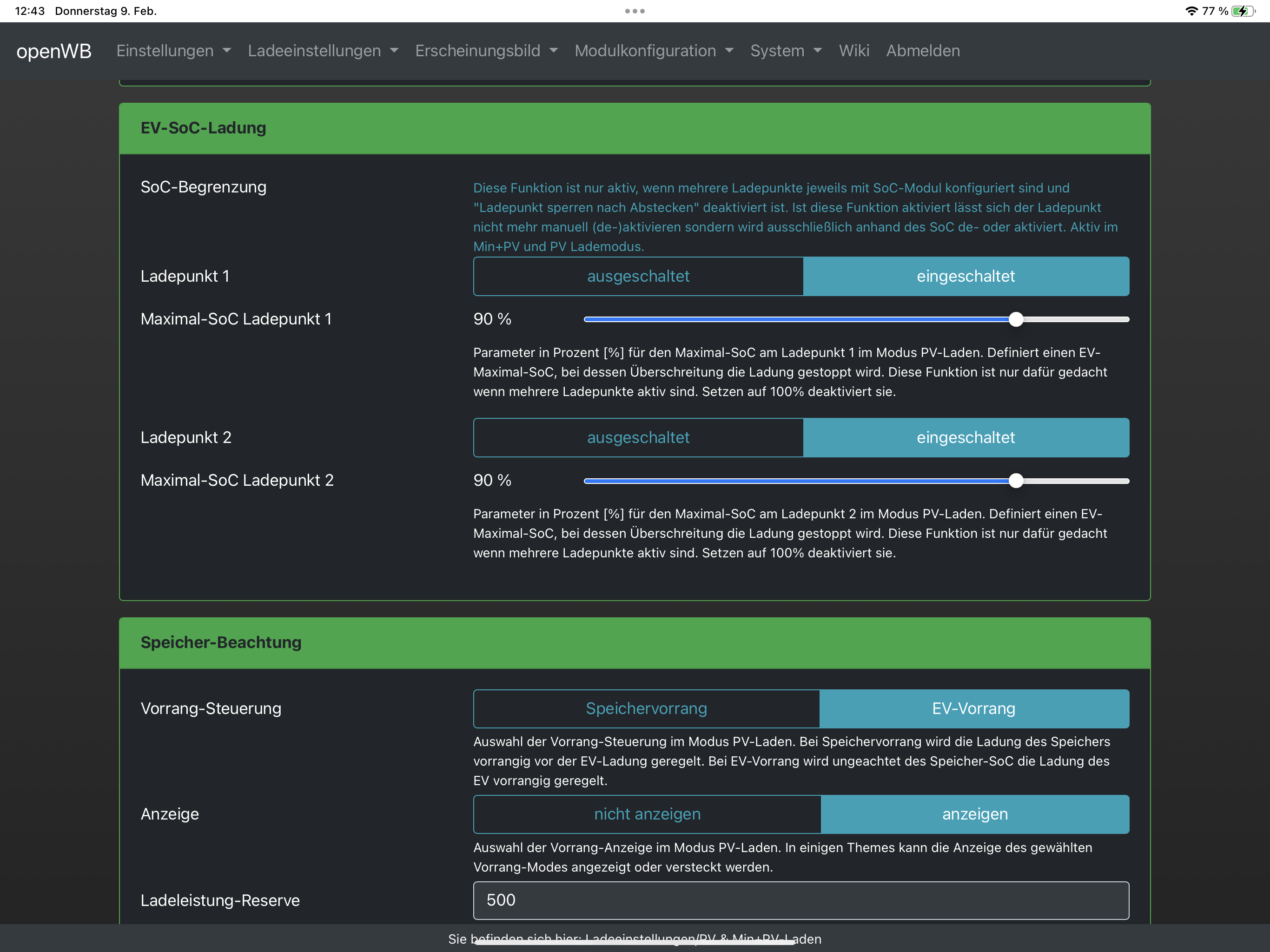Click Abmelden to log out
1270x952 pixels.
923,51
